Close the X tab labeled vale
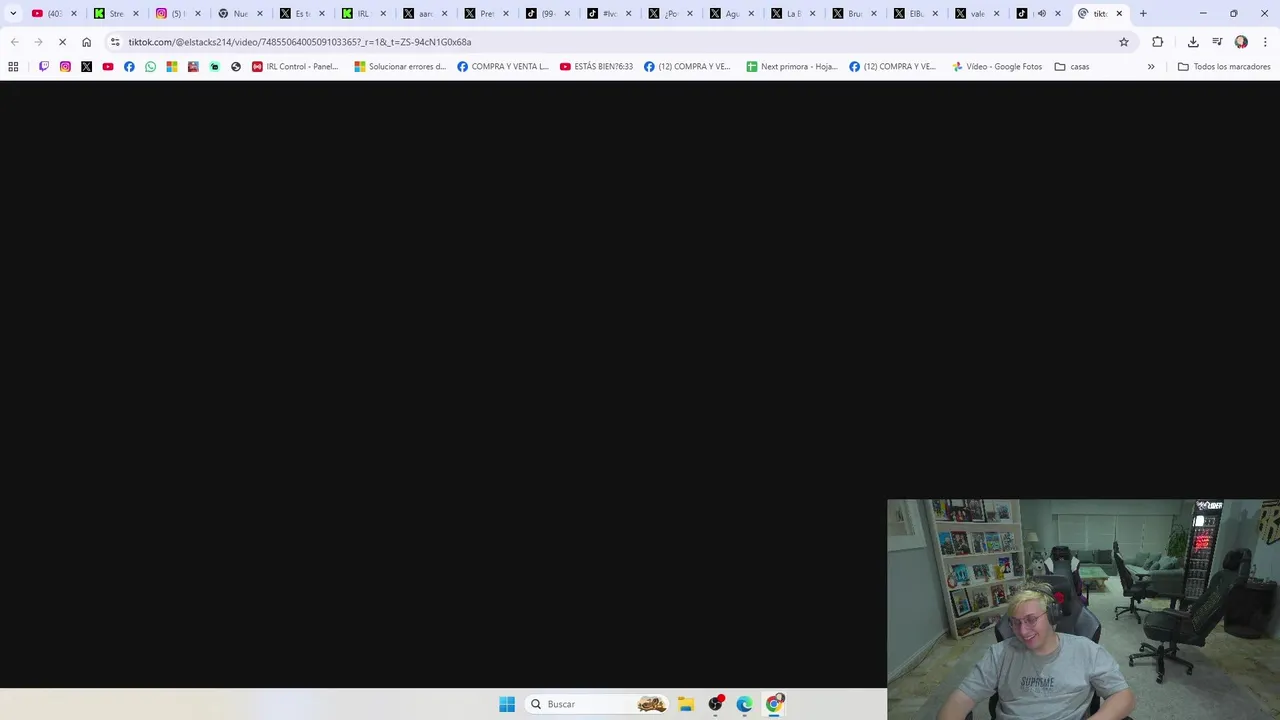1280x720 pixels. point(996,13)
